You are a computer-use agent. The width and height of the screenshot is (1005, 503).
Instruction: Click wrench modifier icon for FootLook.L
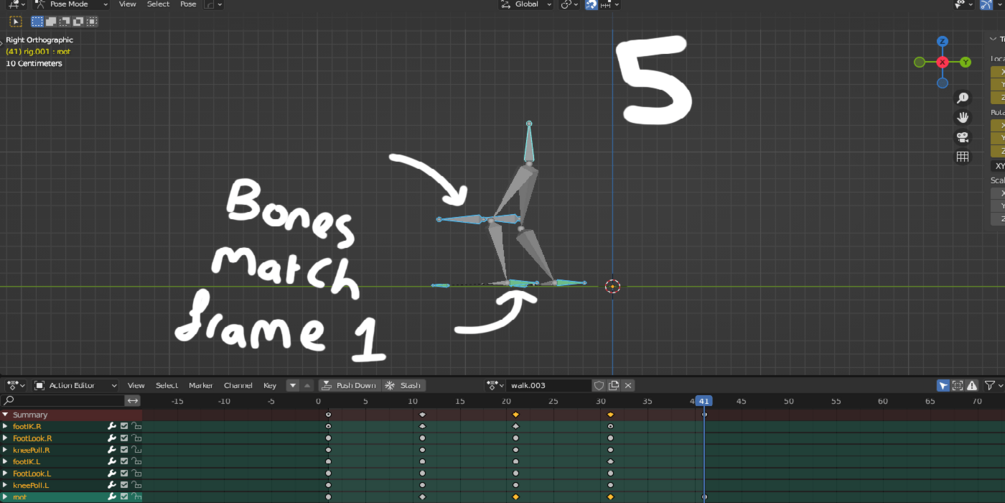(112, 474)
